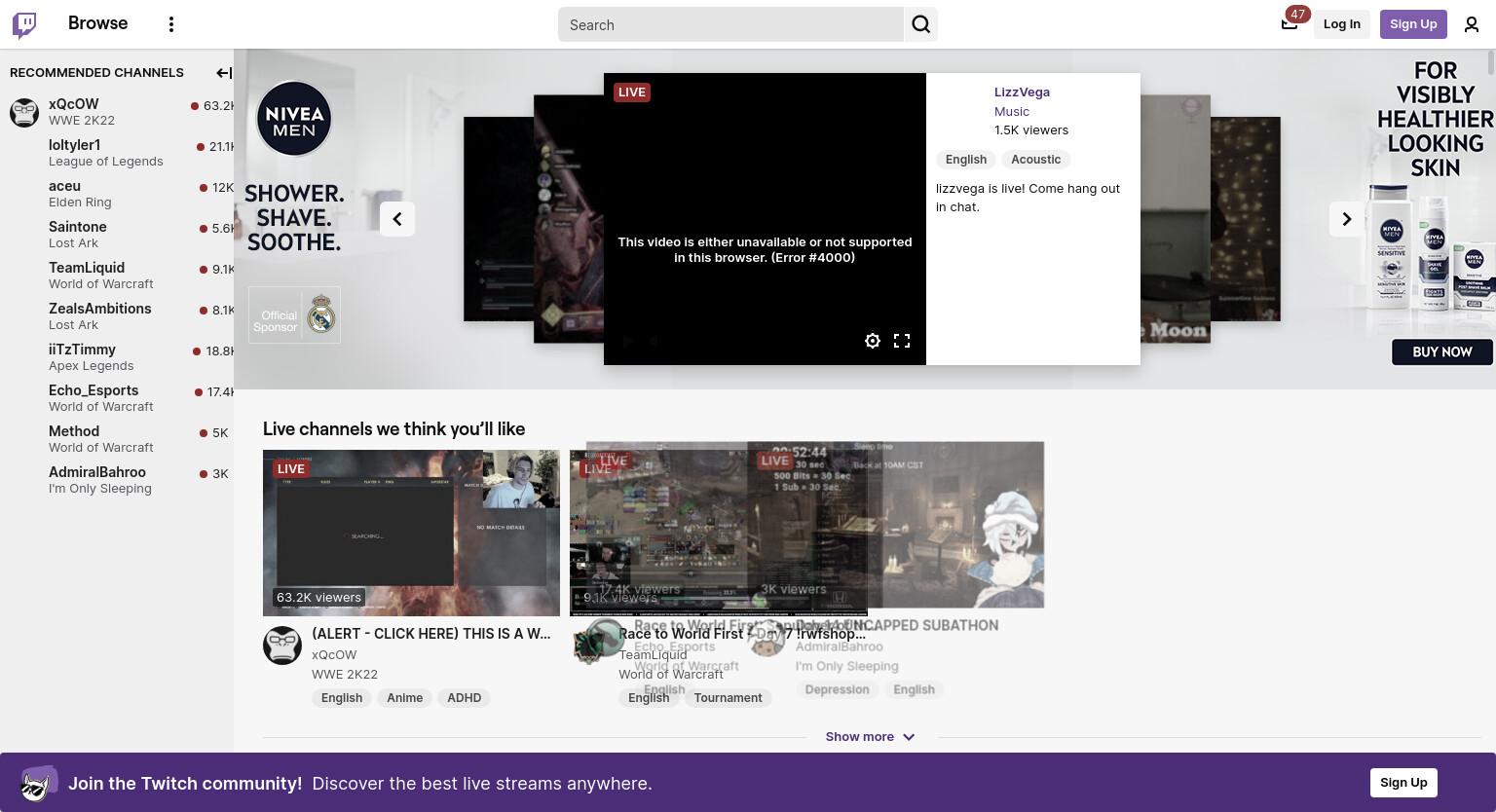Click the Real Madrid official sponsor badge
This screenshot has width=1496, height=812.
point(294,314)
